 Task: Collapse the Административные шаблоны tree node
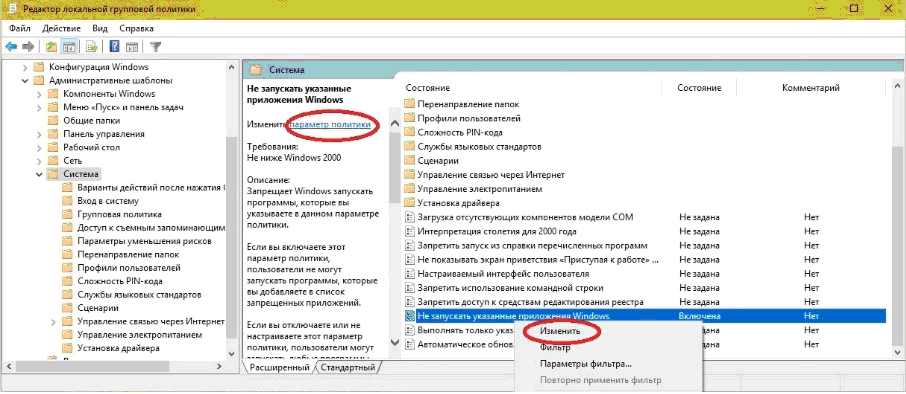click(x=25, y=80)
